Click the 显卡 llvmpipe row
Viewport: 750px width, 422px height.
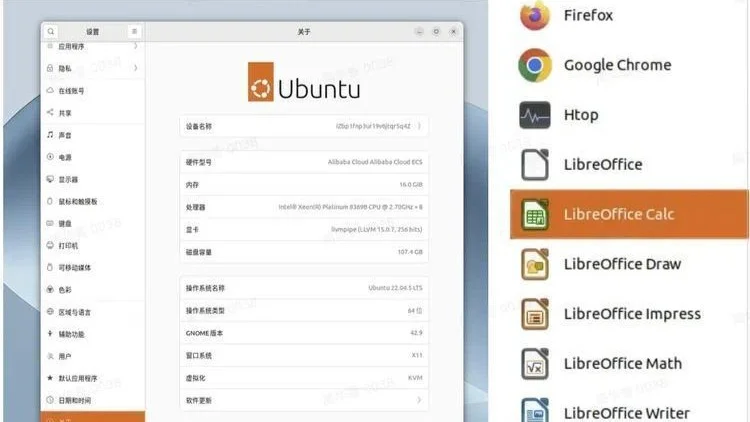[x=304, y=230]
